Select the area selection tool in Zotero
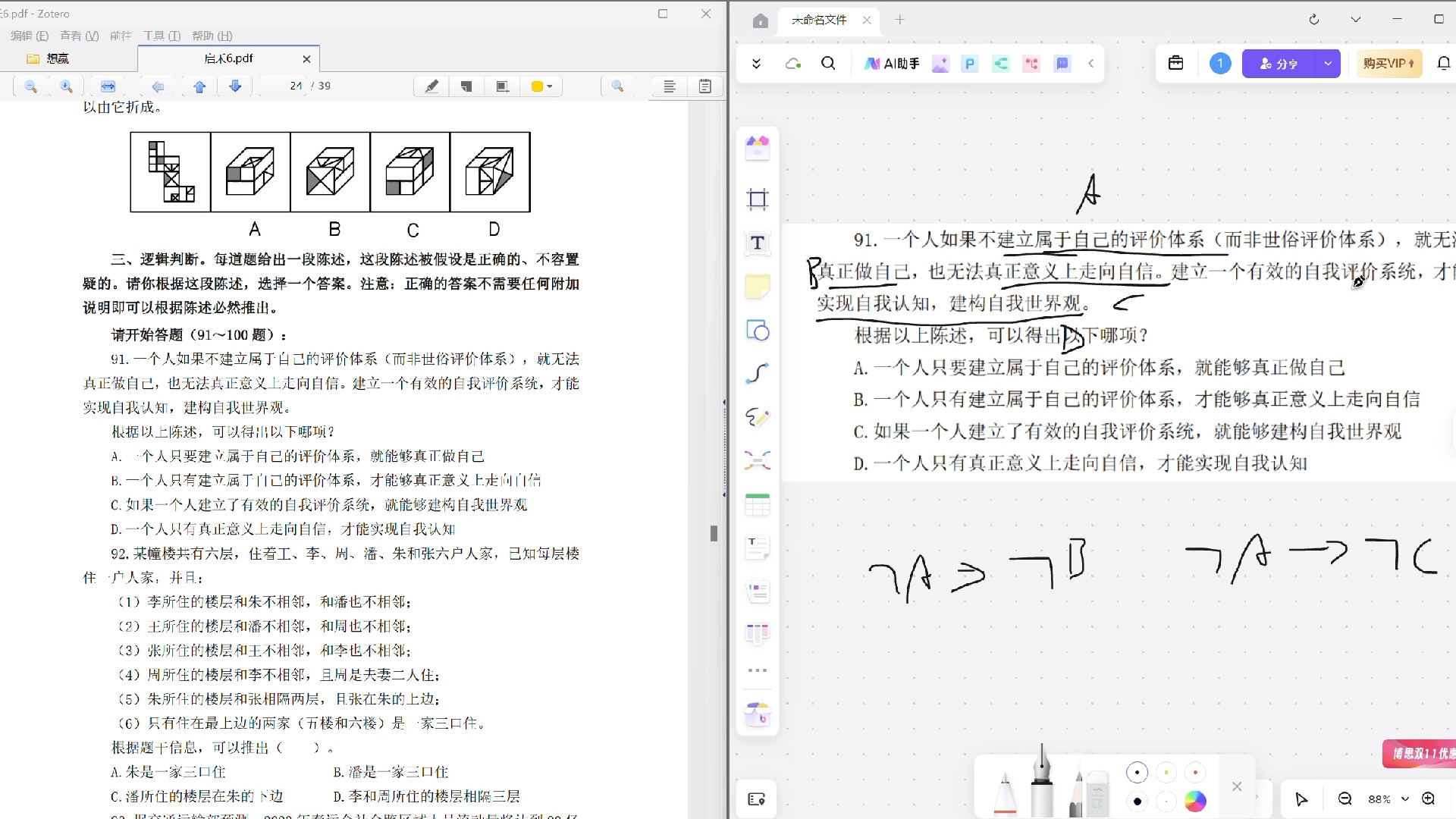 tap(502, 86)
